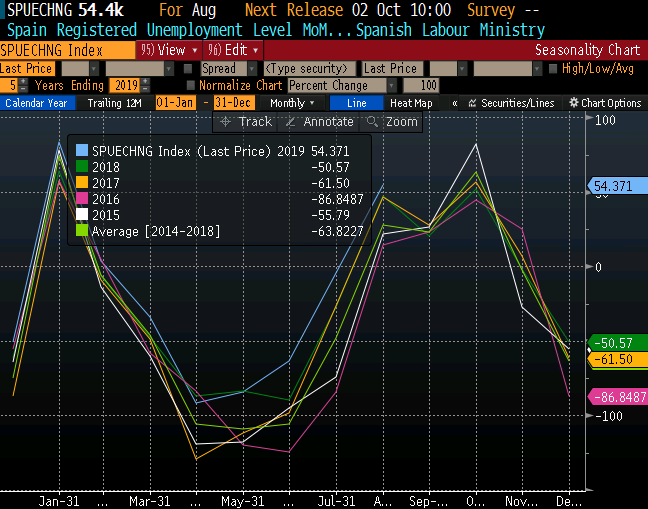Expand the Monthly frequency dropdown
Viewport: 648px width, 509px height.
point(293,103)
